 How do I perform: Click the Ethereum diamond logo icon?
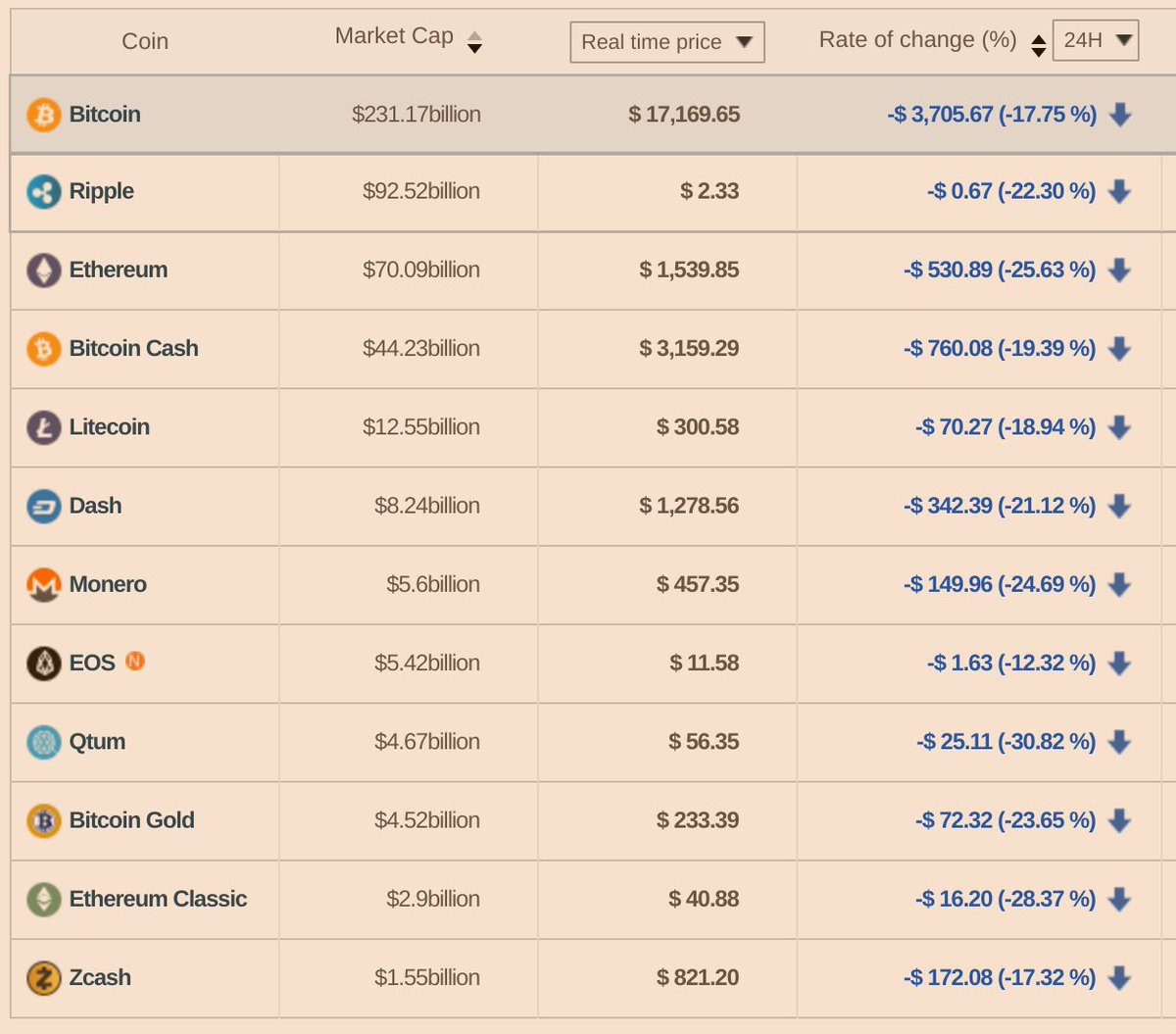43,270
